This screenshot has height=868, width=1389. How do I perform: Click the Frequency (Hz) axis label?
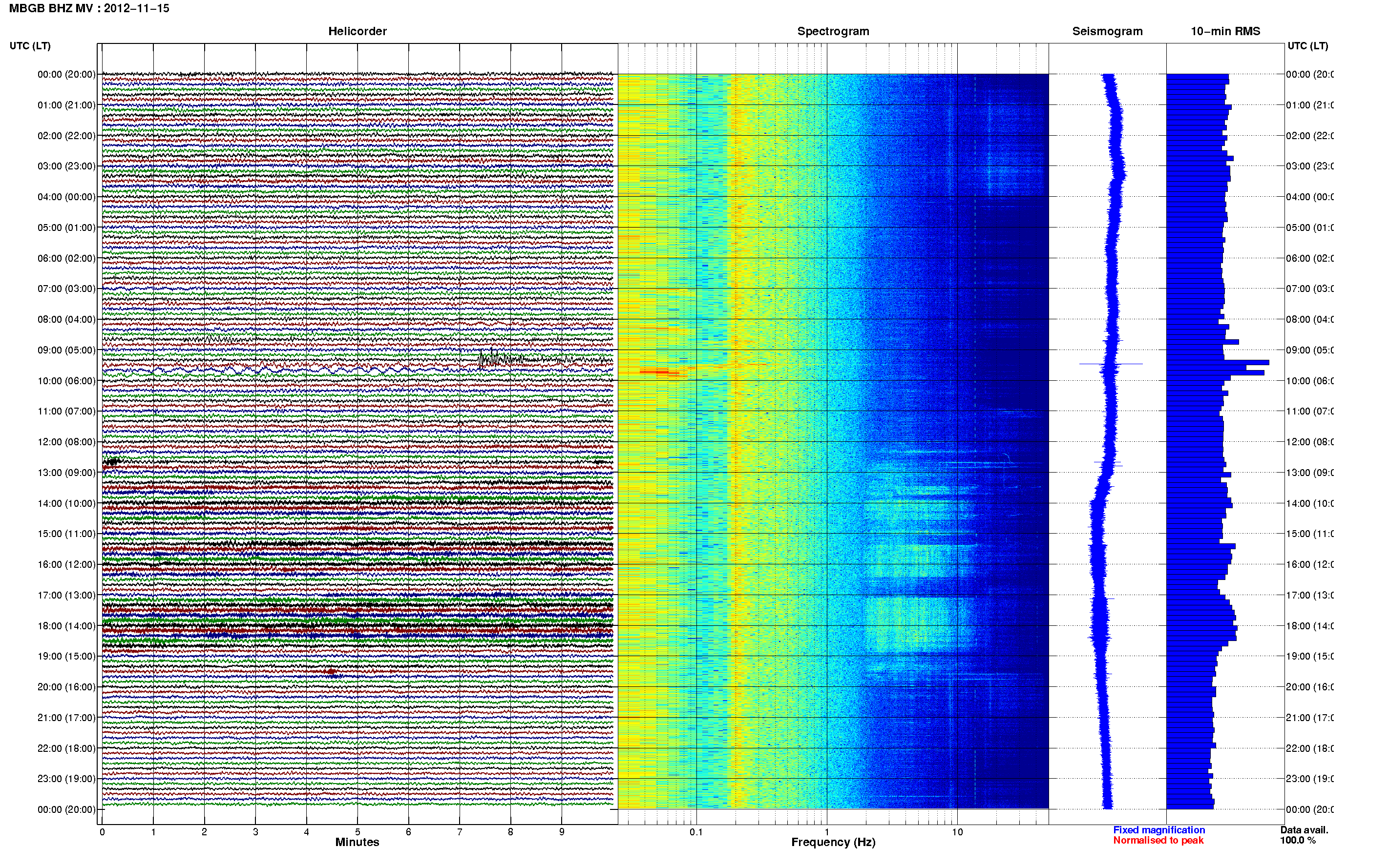click(833, 842)
